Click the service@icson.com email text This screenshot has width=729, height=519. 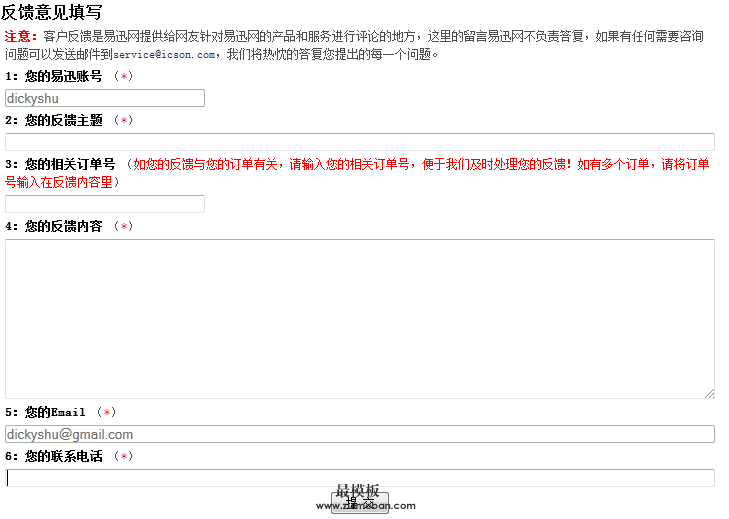[x=164, y=55]
